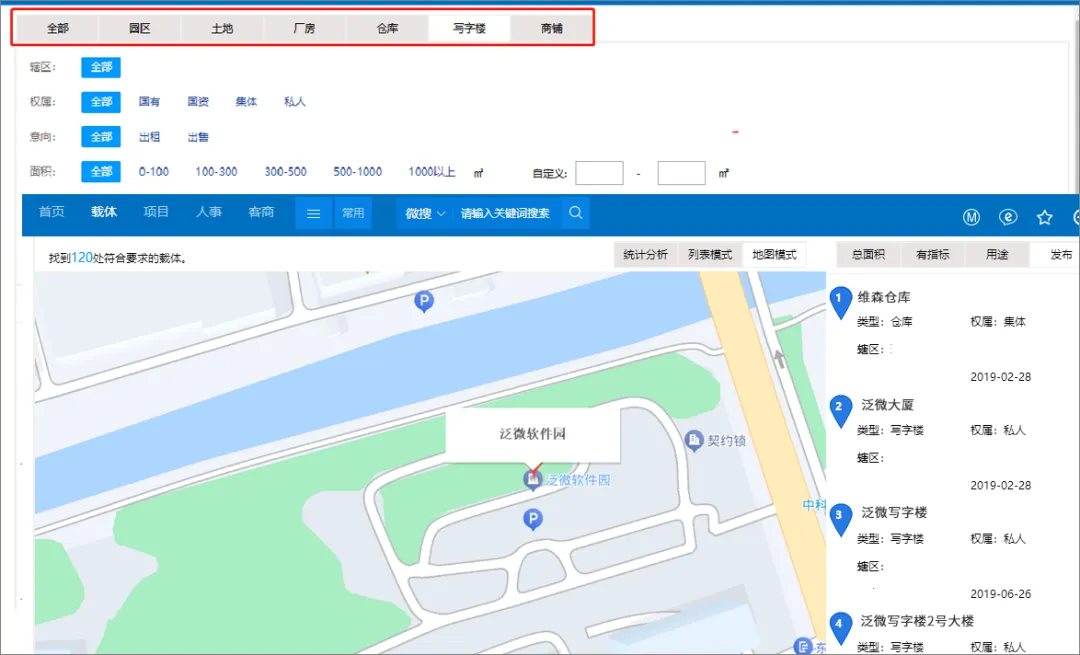Open the 常用 shortcuts menu
Image resolution: width=1080 pixels, height=655 pixels.
353,213
